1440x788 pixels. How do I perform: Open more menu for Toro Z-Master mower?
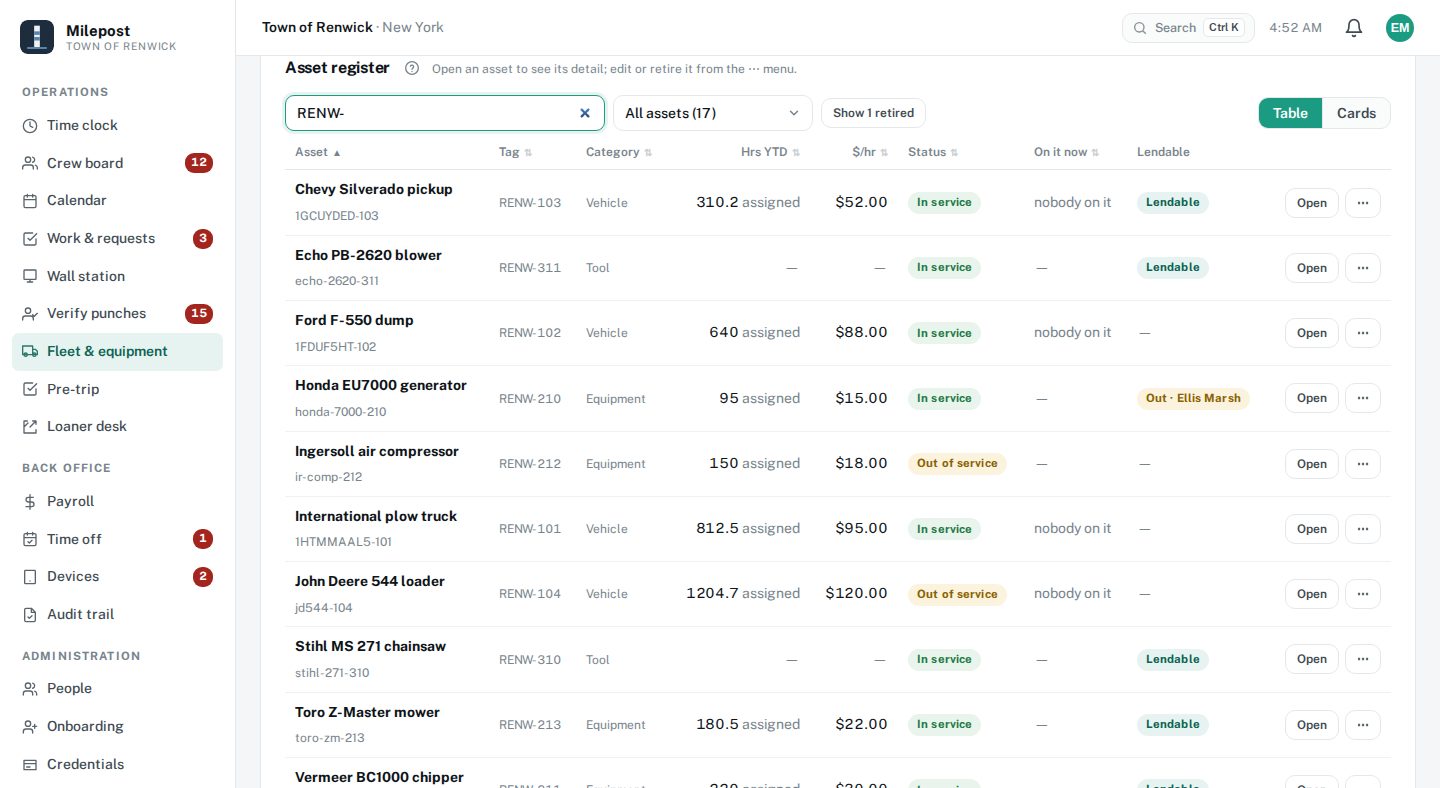[1363, 725]
